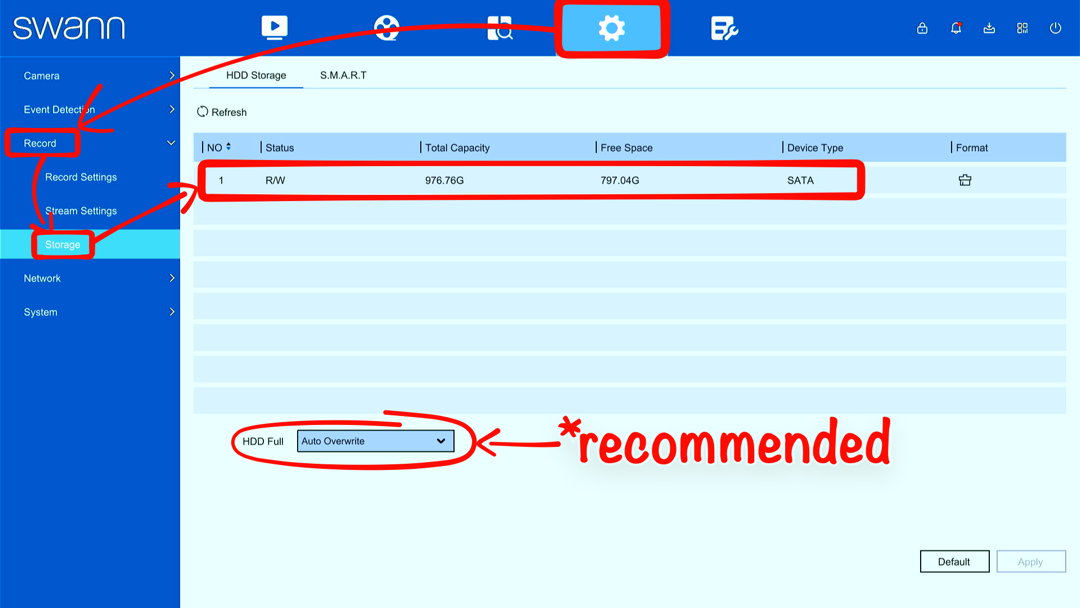Click the Status column header
This screenshot has height=608, width=1080.
click(280, 147)
